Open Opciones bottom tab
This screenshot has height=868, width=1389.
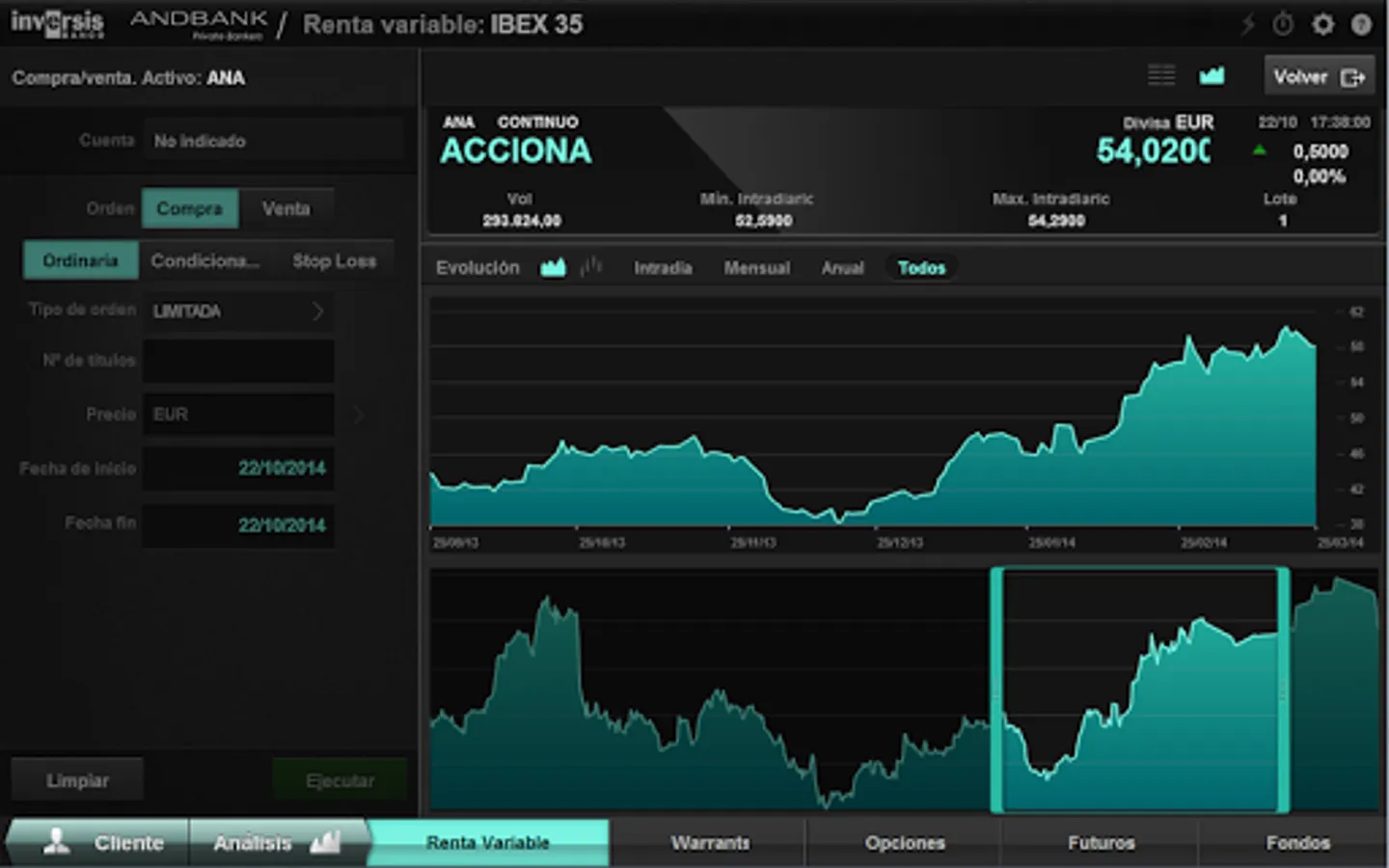905,842
